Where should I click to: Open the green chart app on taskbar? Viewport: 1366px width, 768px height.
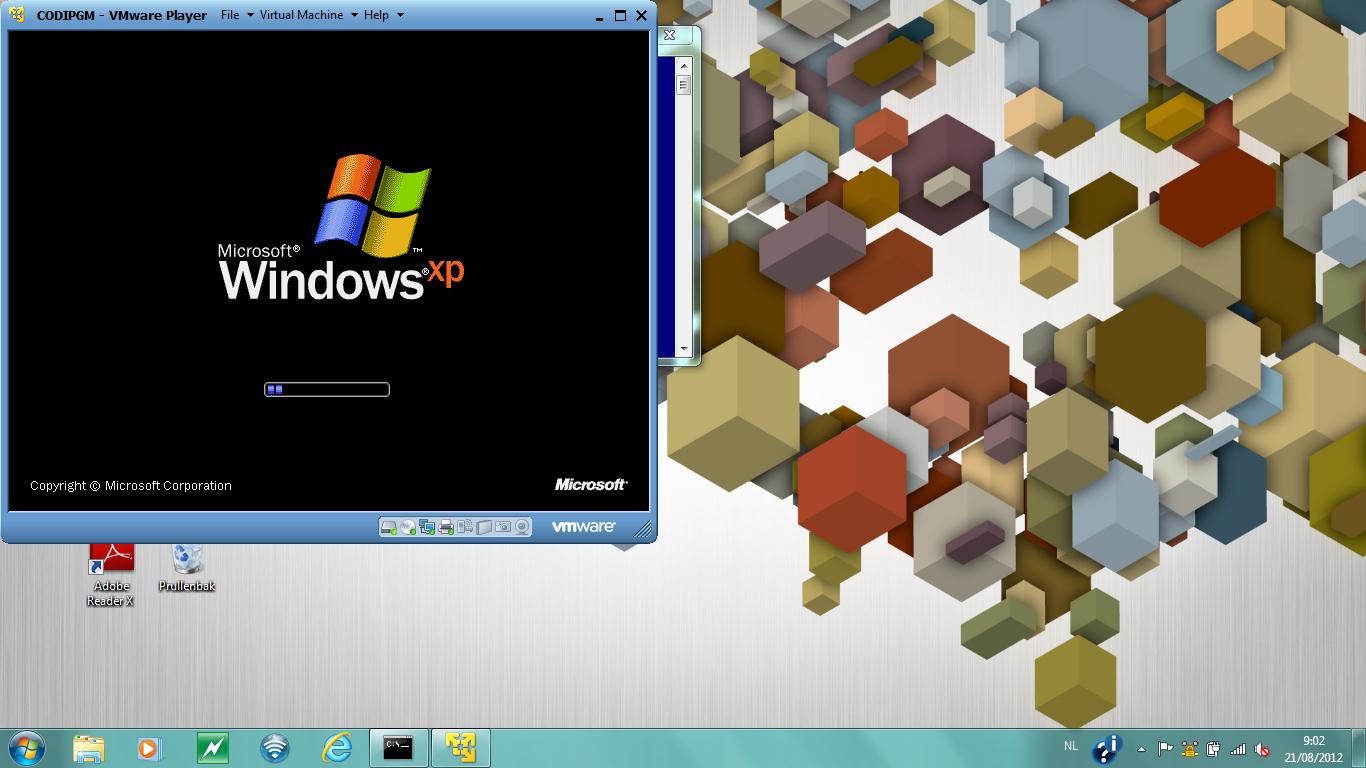click(212, 748)
